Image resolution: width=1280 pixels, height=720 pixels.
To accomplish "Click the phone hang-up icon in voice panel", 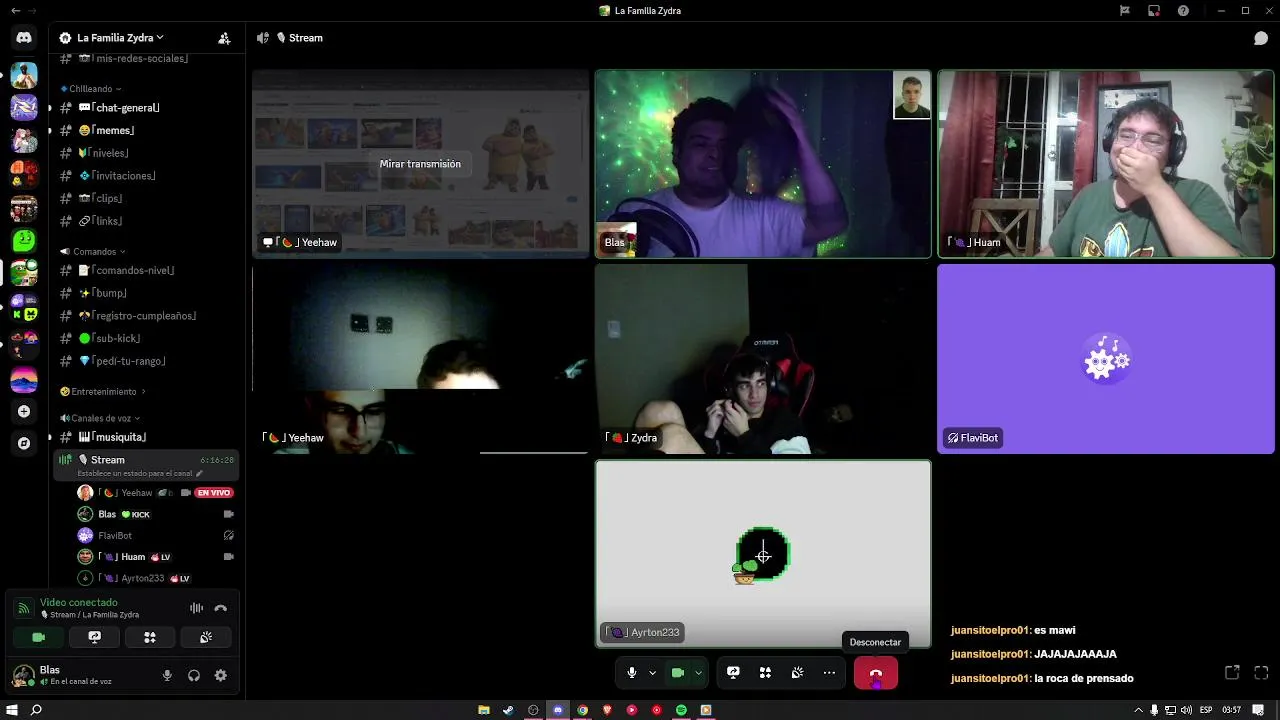I will [221, 608].
